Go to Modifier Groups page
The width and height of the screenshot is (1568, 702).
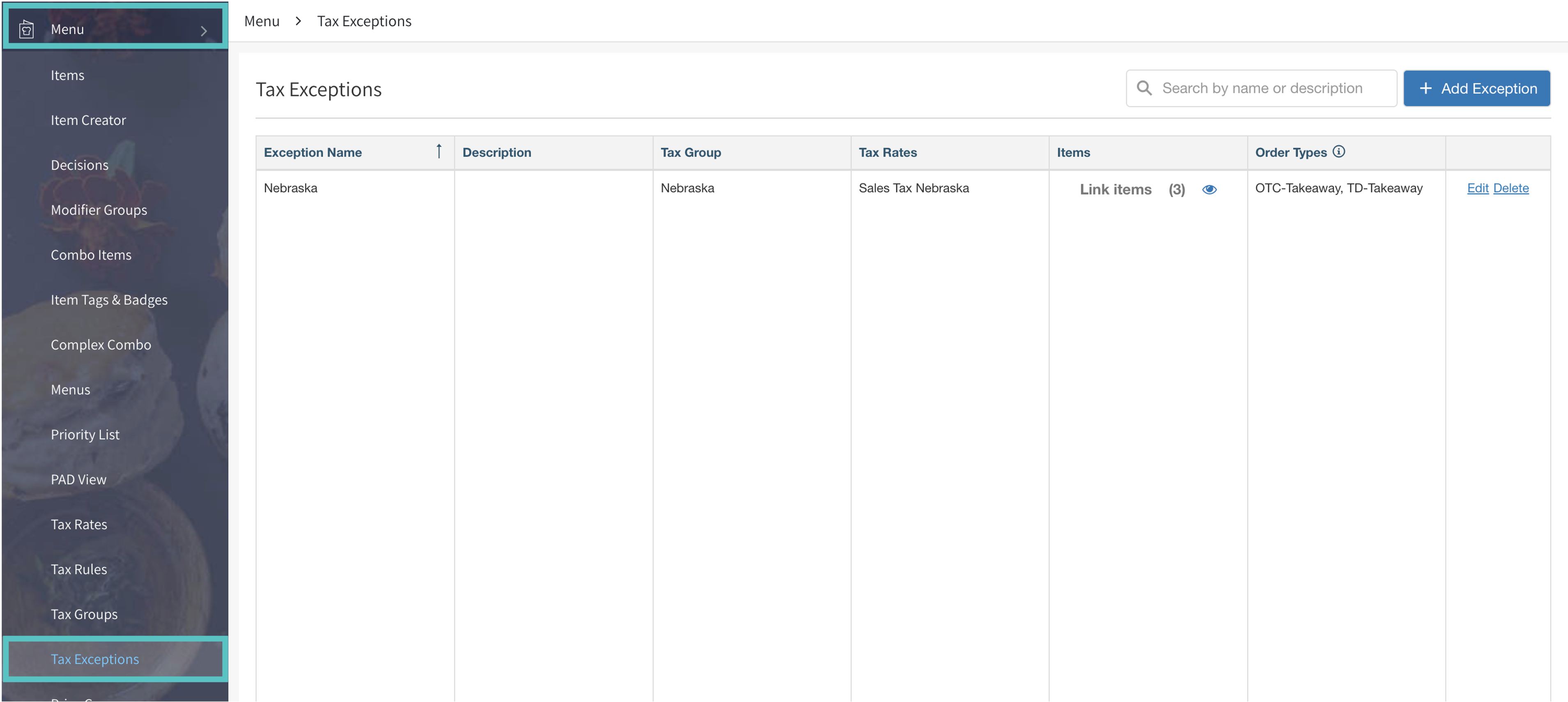[x=99, y=210]
